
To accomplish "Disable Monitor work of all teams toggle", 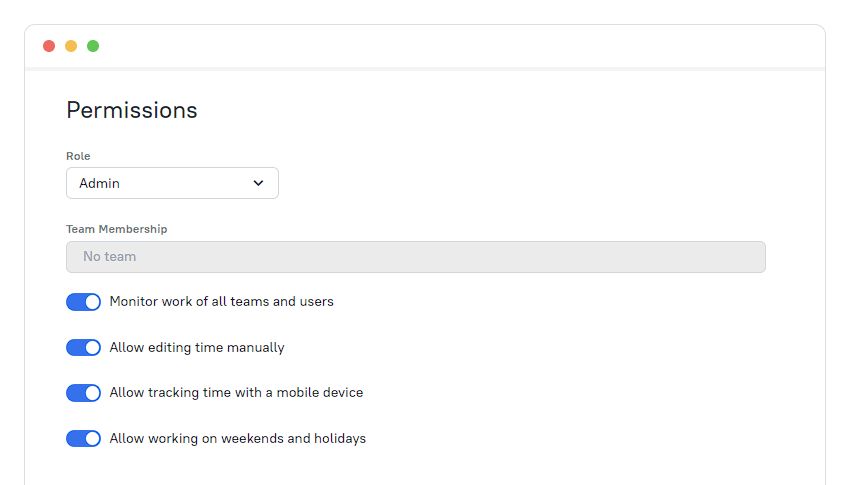I will [83, 302].
